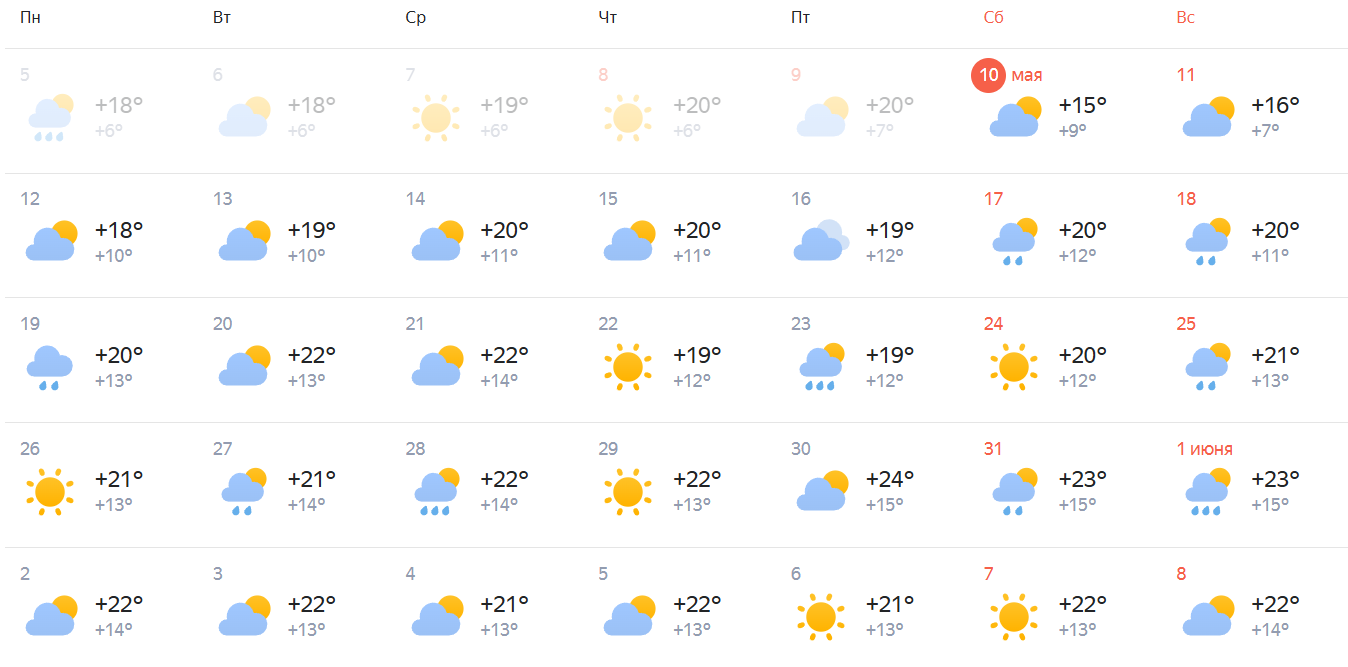Click the Вс weekday column header

pyautogui.click(x=1186, y=18)
